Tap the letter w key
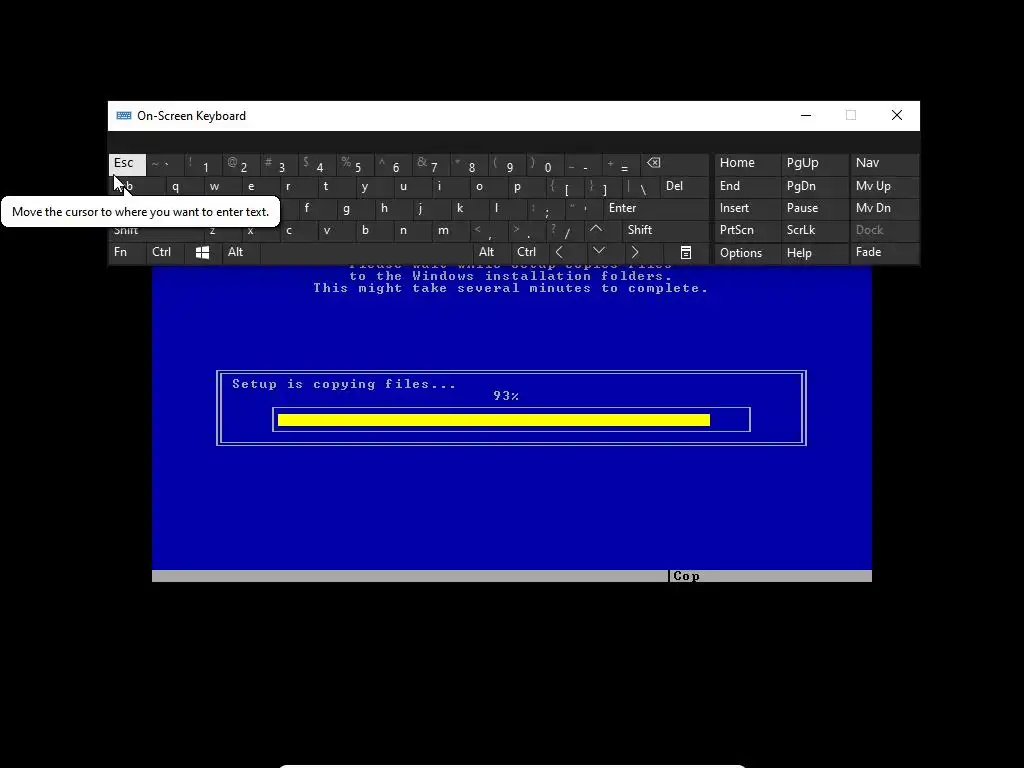Viewport: 1024px width, 768px height. point(222,186)
